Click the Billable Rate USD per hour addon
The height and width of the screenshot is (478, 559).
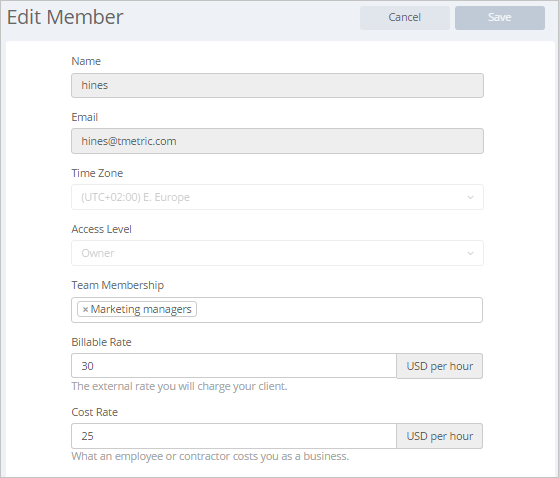click(x=440, y=366)
